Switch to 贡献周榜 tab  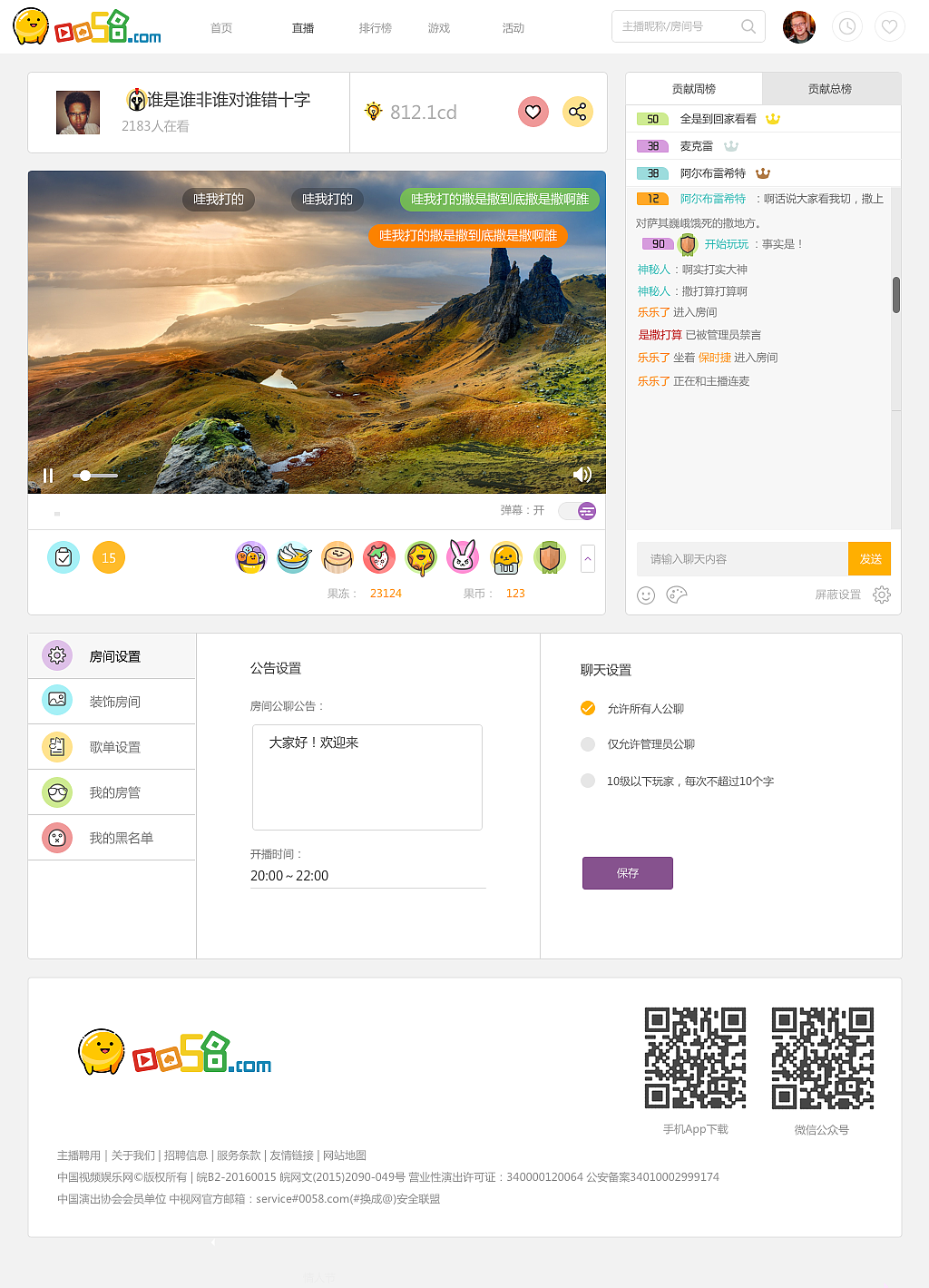click(x=694, y=89)
